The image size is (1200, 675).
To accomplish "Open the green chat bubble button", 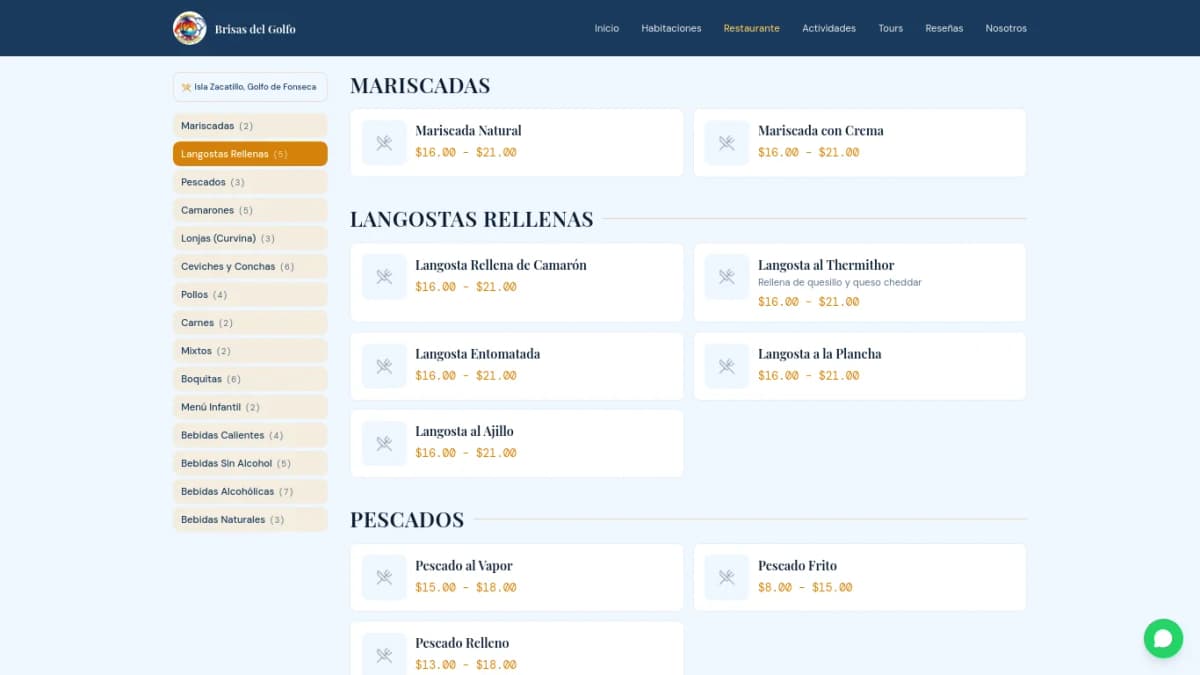I will tap(1163, 638).
